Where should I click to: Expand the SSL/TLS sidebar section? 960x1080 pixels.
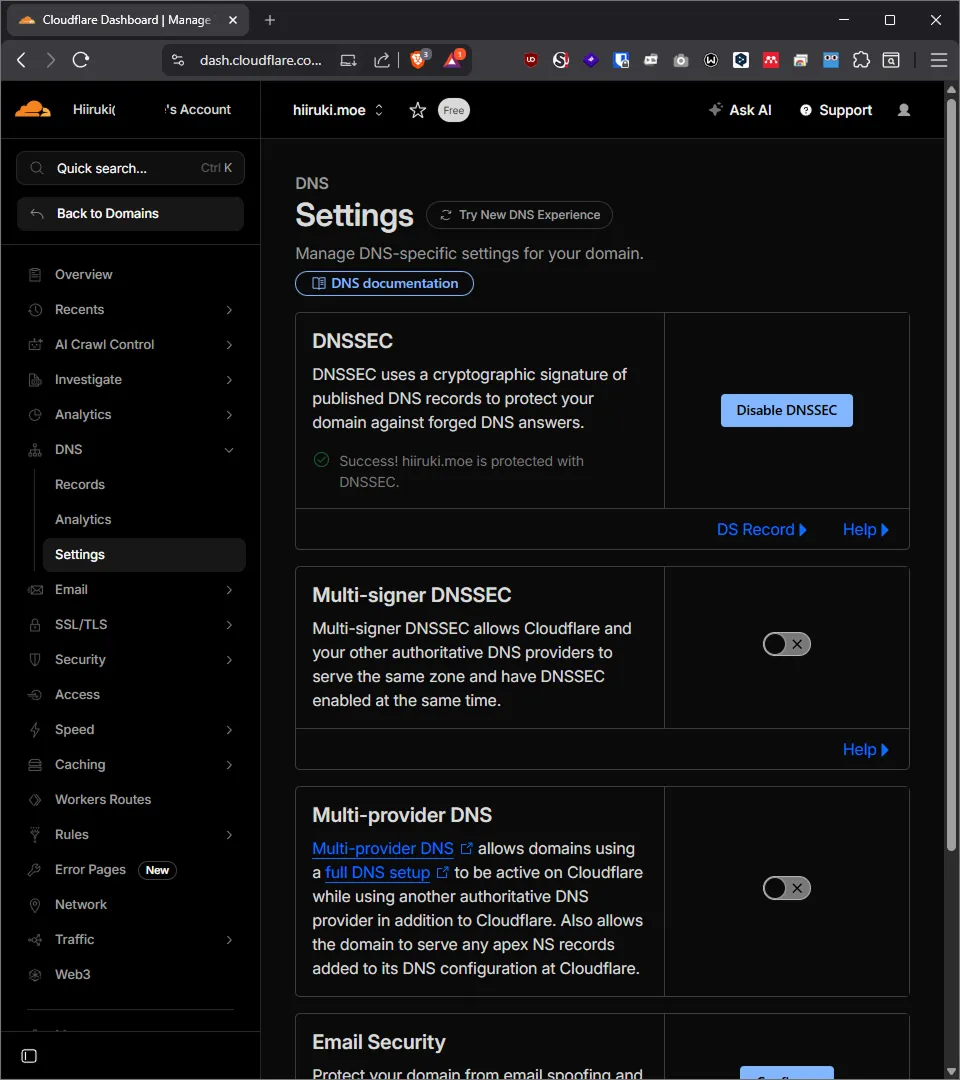pos(229,625)
